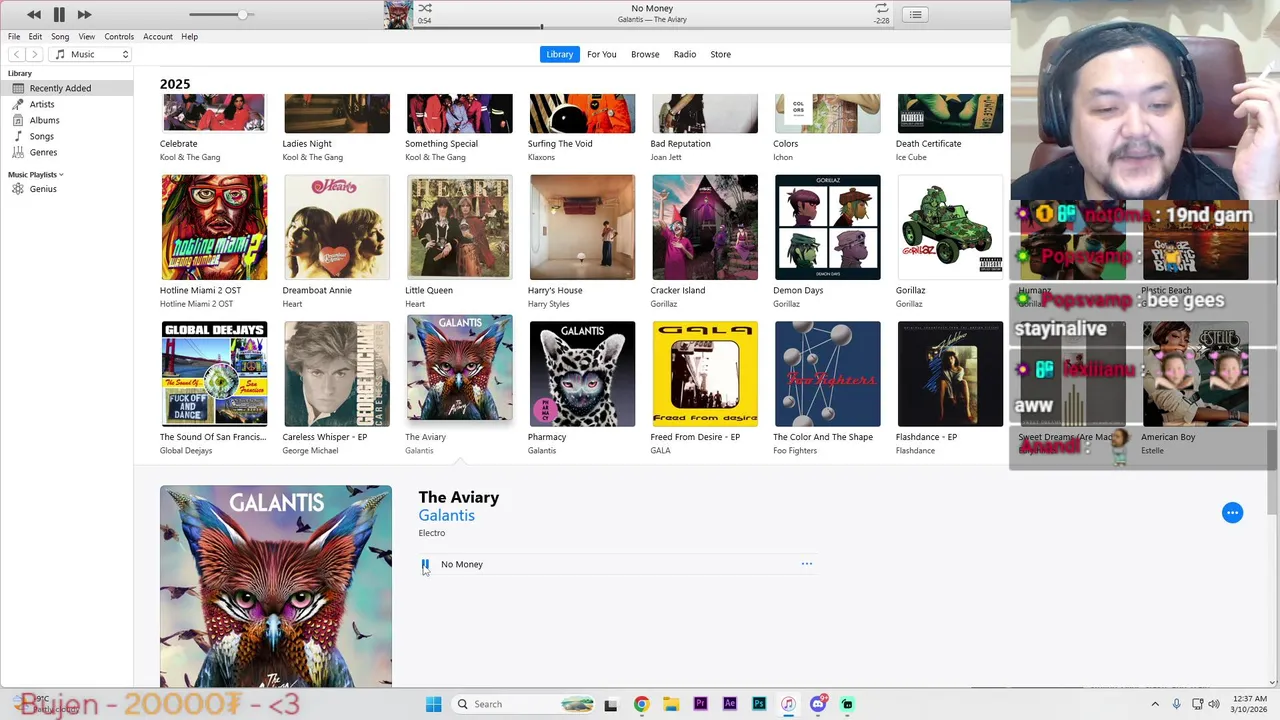The width and height of the screenshot is (1280, 720).
Task: Open the Music media picker dropdown
Action: (x=91, y=54)
